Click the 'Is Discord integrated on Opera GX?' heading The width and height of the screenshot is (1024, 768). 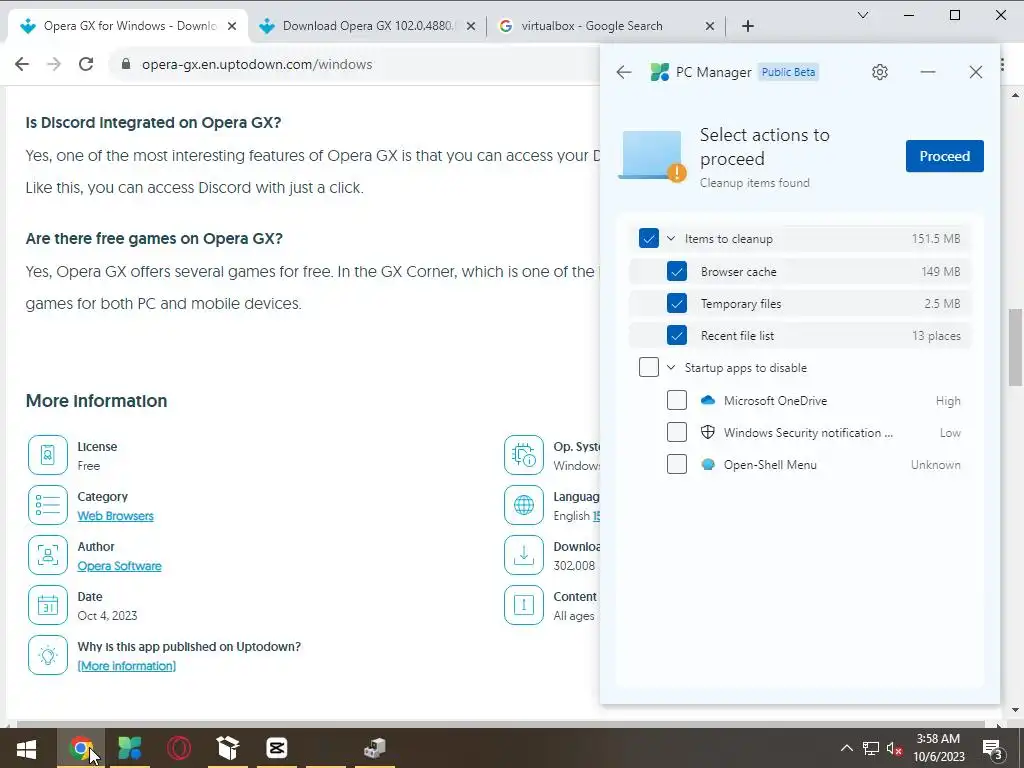coord(153,123)
